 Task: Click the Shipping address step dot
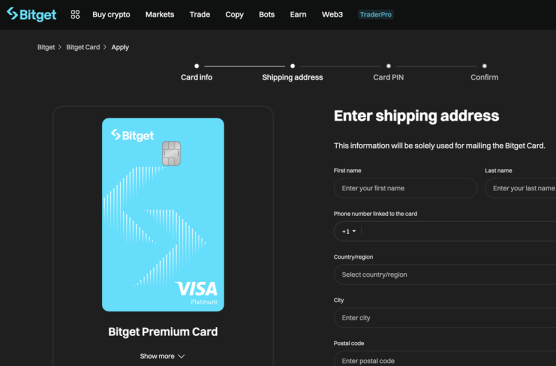point(293,66)
